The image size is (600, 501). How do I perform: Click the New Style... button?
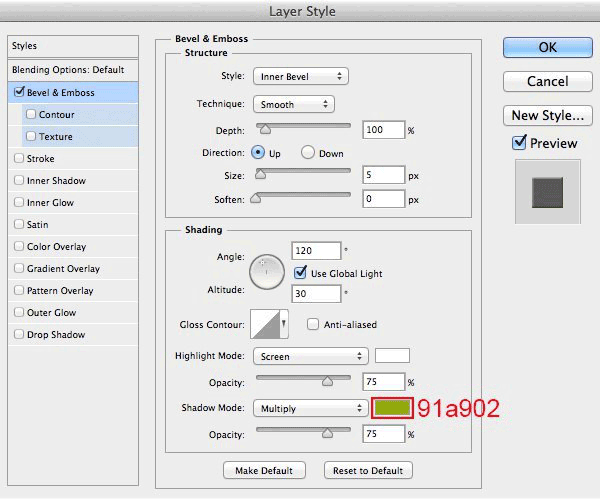(548, 115)
